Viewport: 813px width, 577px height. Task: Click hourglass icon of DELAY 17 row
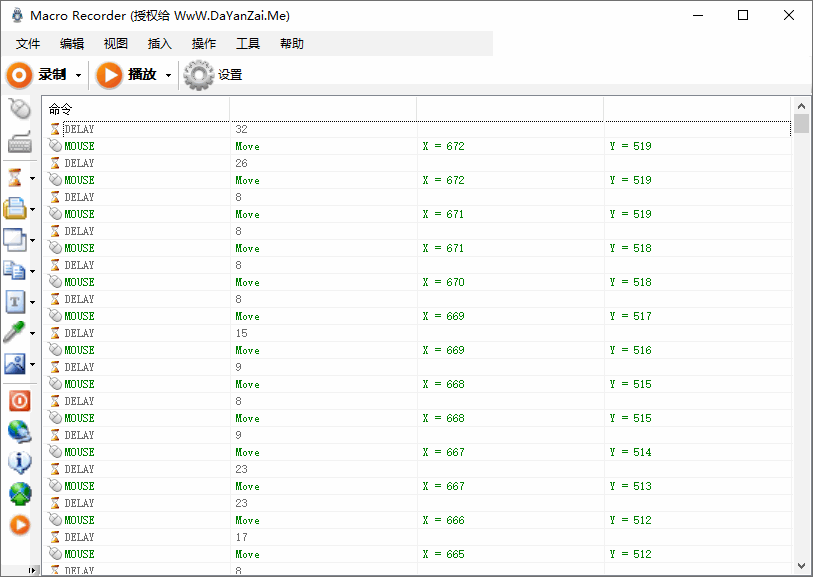pos(55,537)
